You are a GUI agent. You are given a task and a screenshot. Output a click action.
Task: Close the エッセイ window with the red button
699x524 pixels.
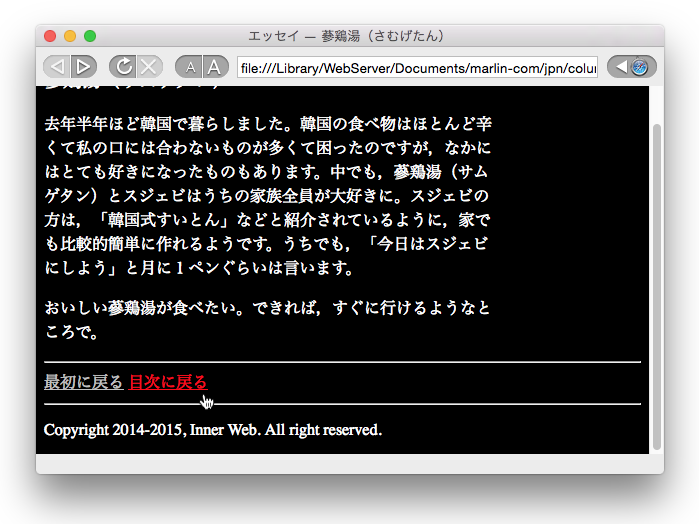[50, 36]
